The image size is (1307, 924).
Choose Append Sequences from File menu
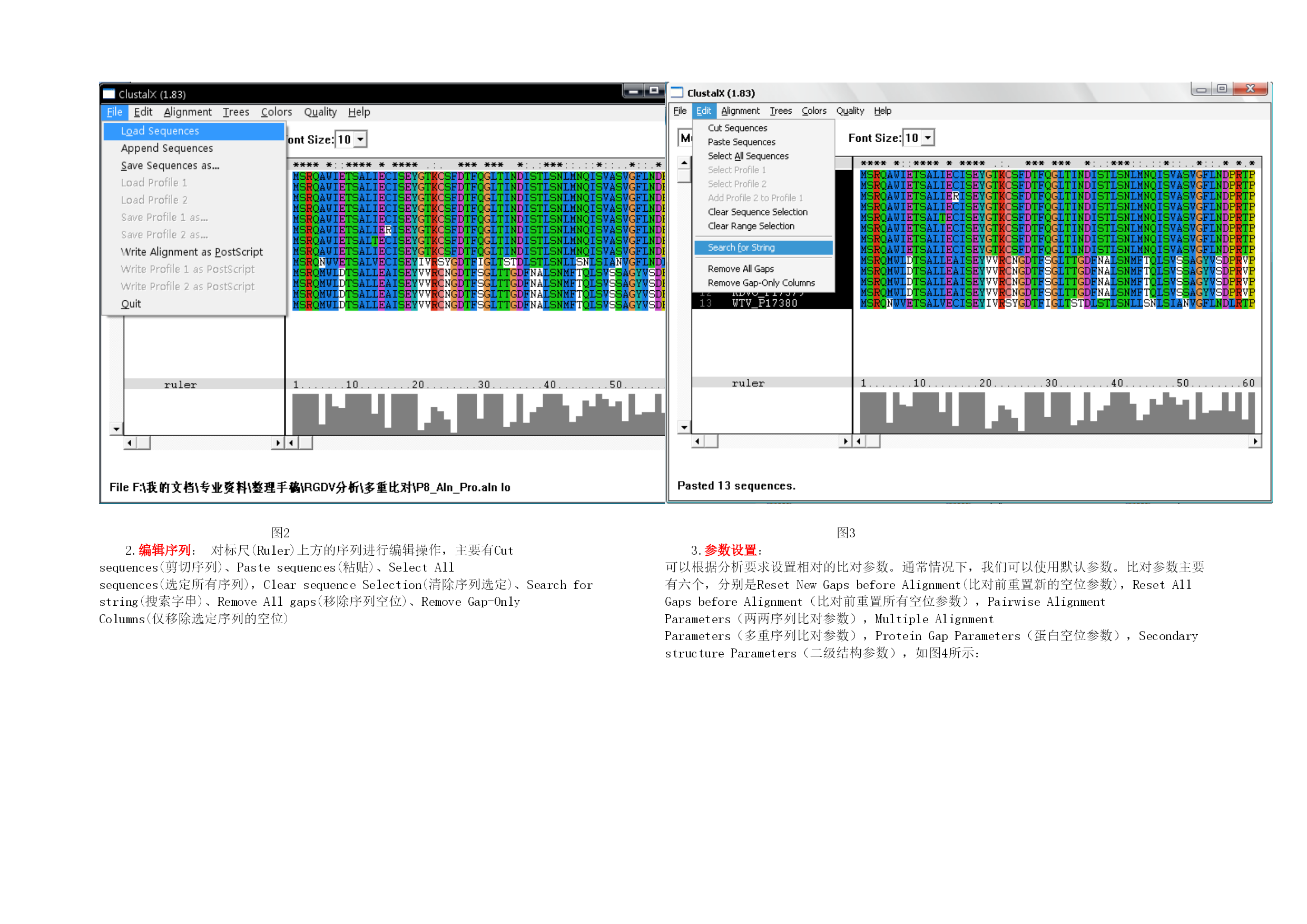tap(193, 148)
